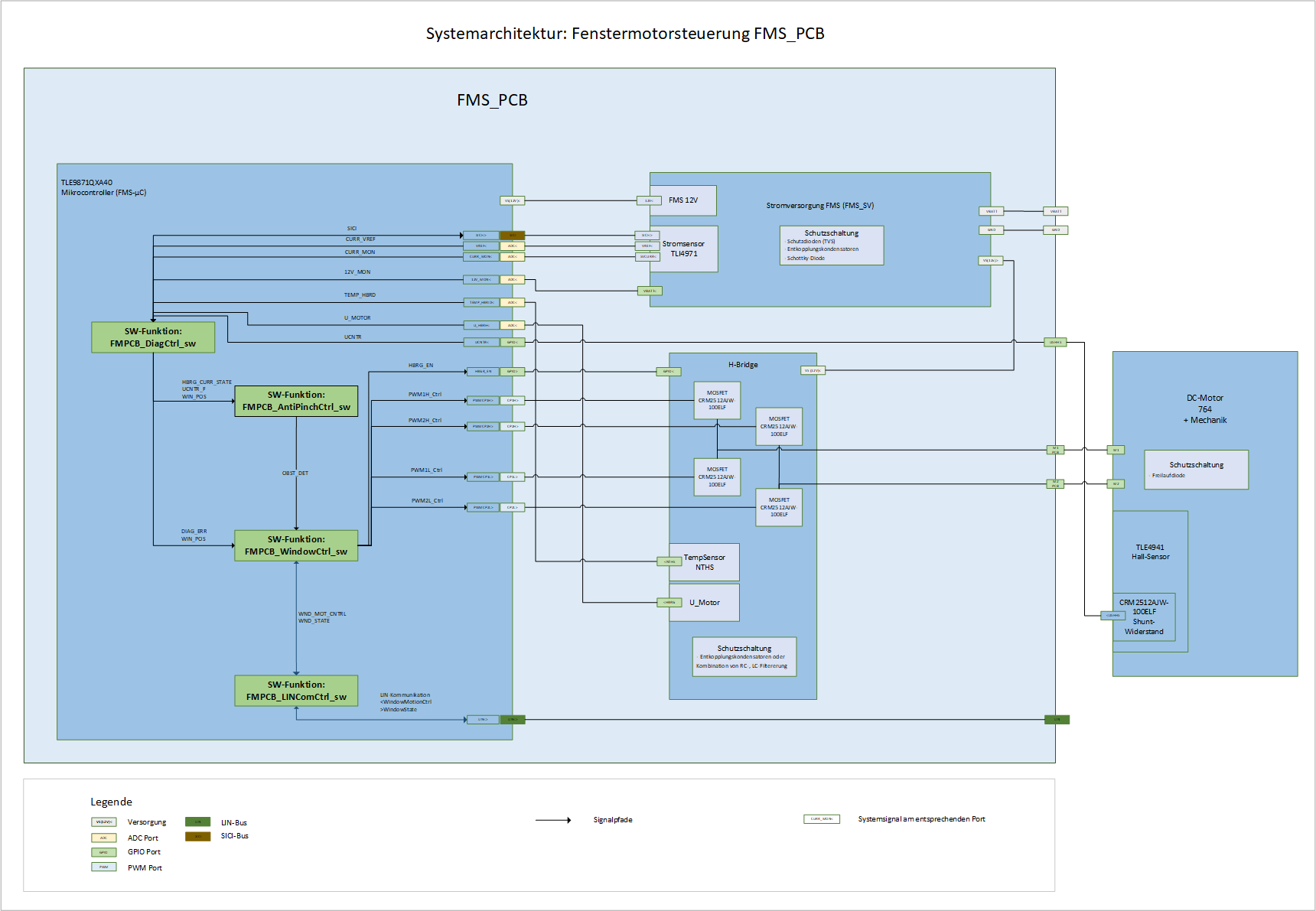
Task: Click the U_Motor block in H-Bridge
Action: tap(704, 603)
